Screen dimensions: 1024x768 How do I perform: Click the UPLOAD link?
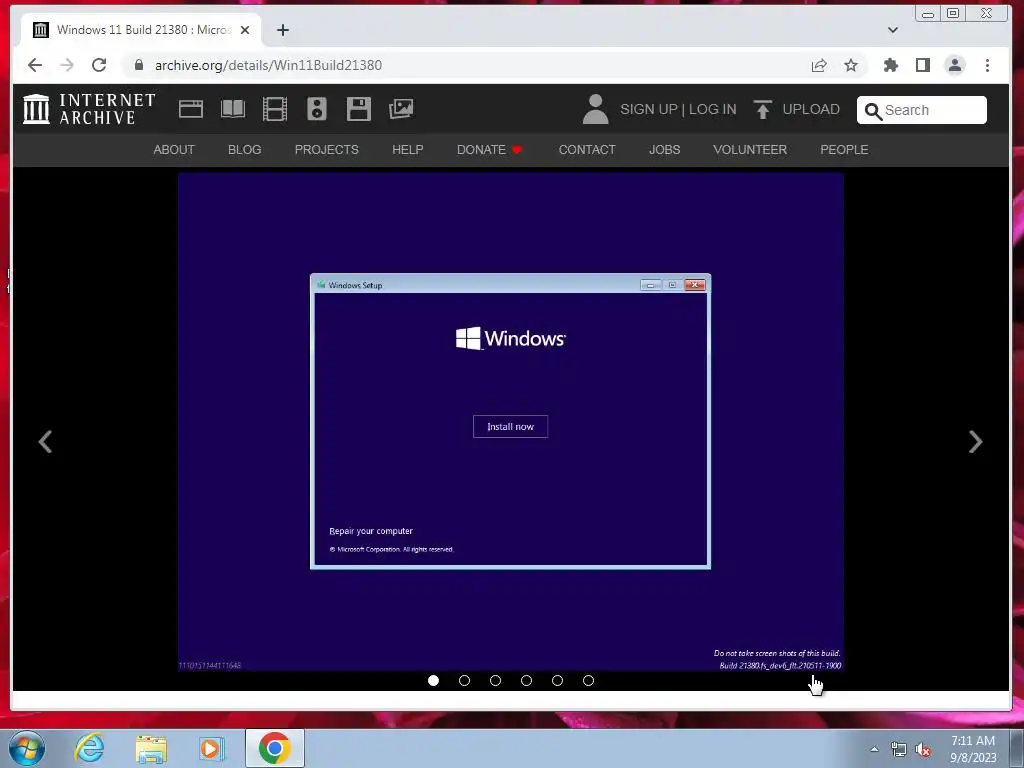point(811,109)
